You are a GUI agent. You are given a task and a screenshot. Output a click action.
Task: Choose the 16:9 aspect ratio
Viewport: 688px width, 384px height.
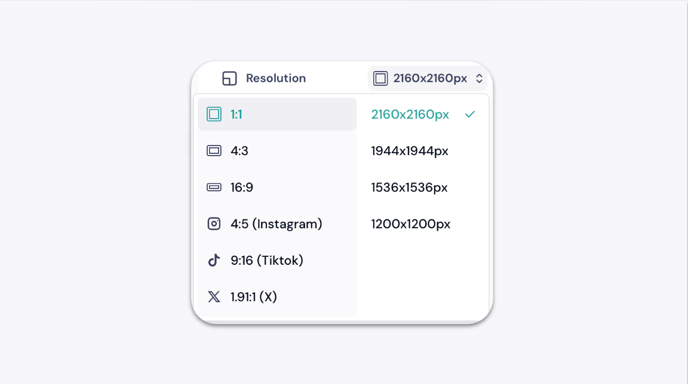pos(277,187)
